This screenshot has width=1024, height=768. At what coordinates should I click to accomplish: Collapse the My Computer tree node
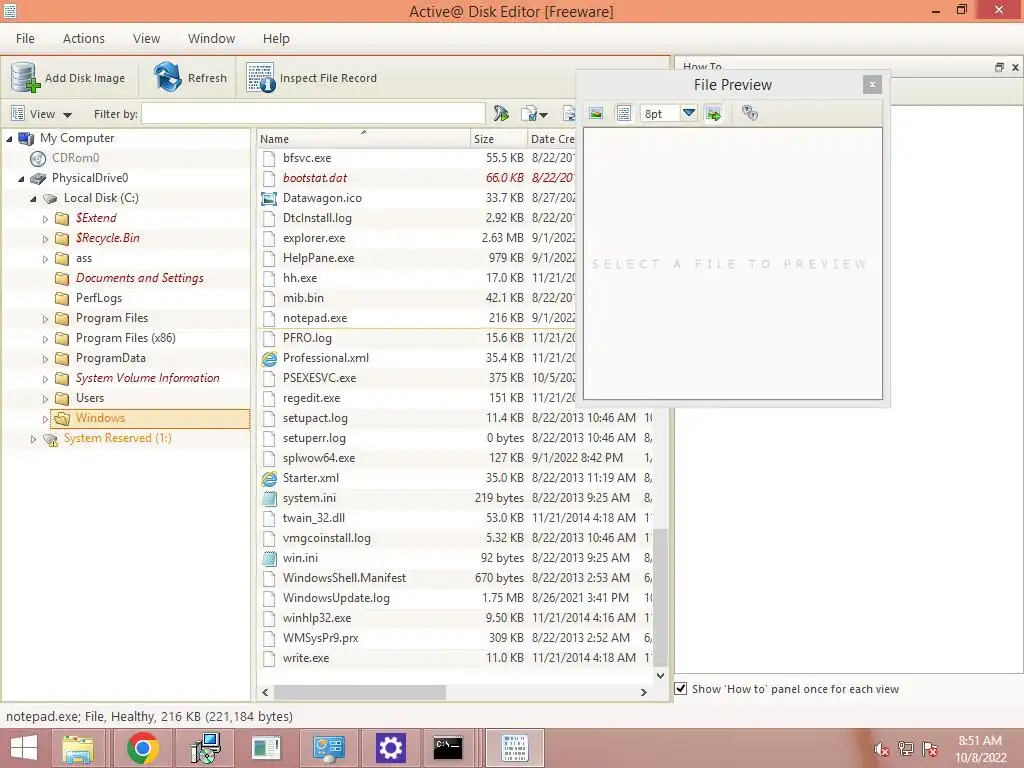(9, 139)
